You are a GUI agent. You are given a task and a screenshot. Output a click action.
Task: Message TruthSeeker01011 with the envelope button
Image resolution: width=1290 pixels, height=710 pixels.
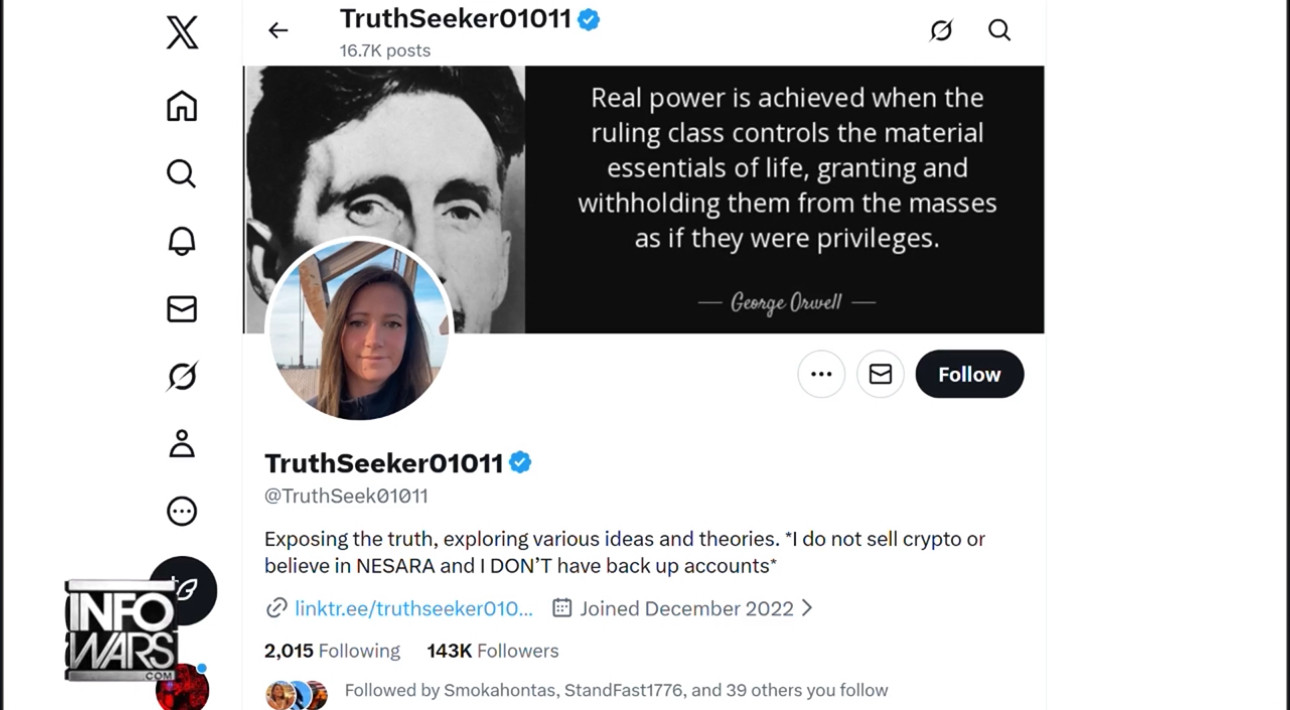881,374
